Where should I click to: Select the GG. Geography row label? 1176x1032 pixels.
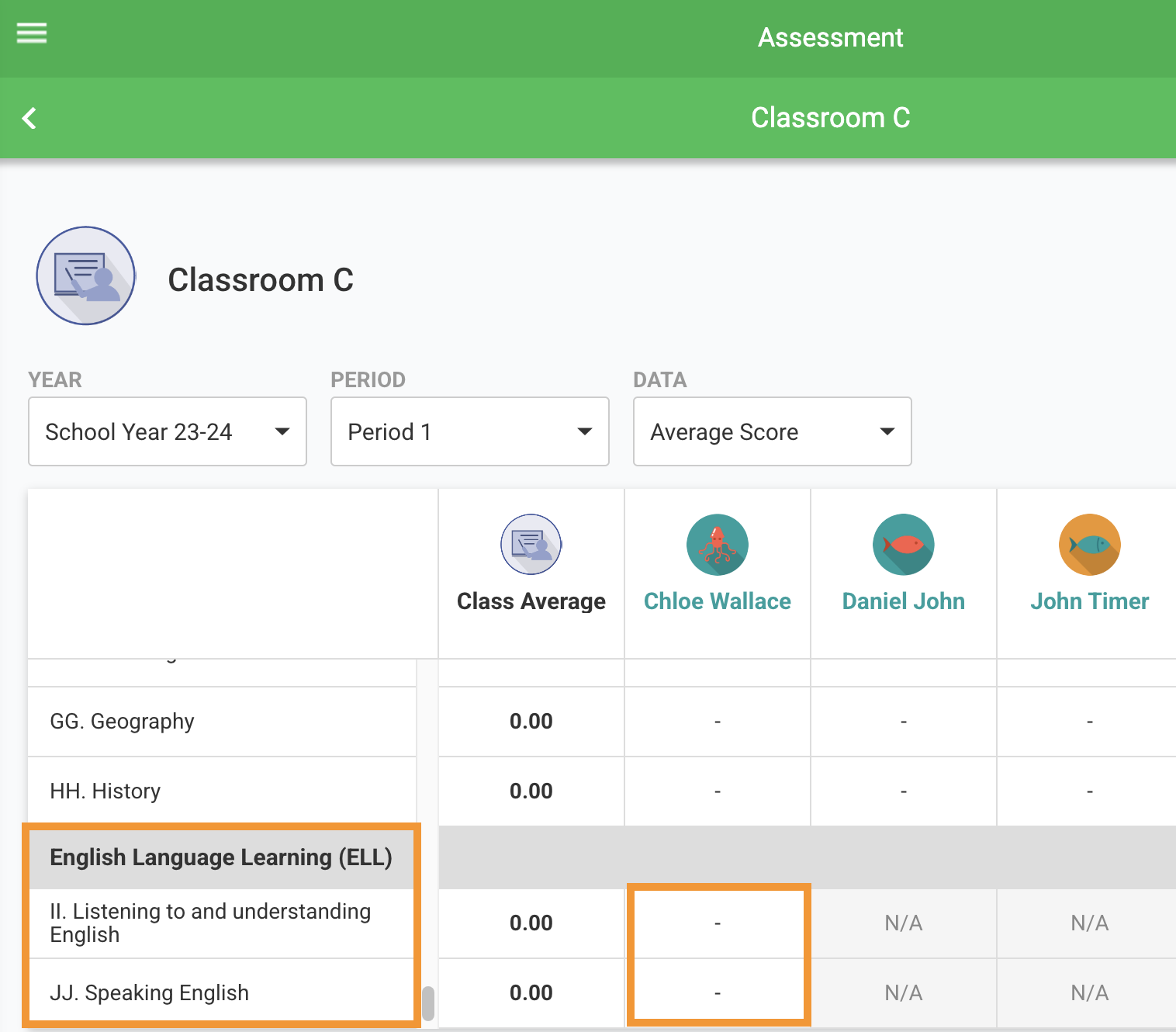[x=123, y=722]
